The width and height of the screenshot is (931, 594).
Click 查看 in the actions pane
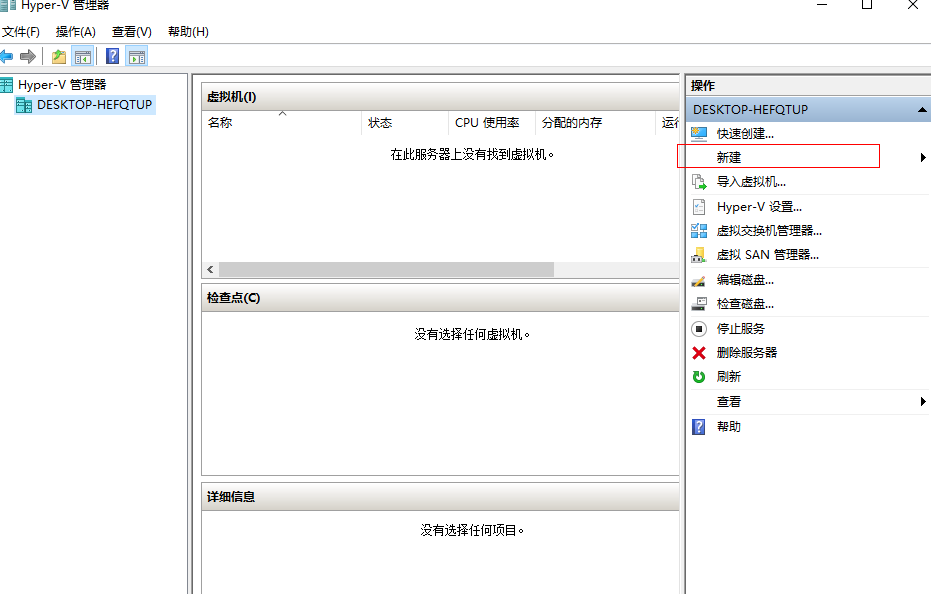(729, 402)
